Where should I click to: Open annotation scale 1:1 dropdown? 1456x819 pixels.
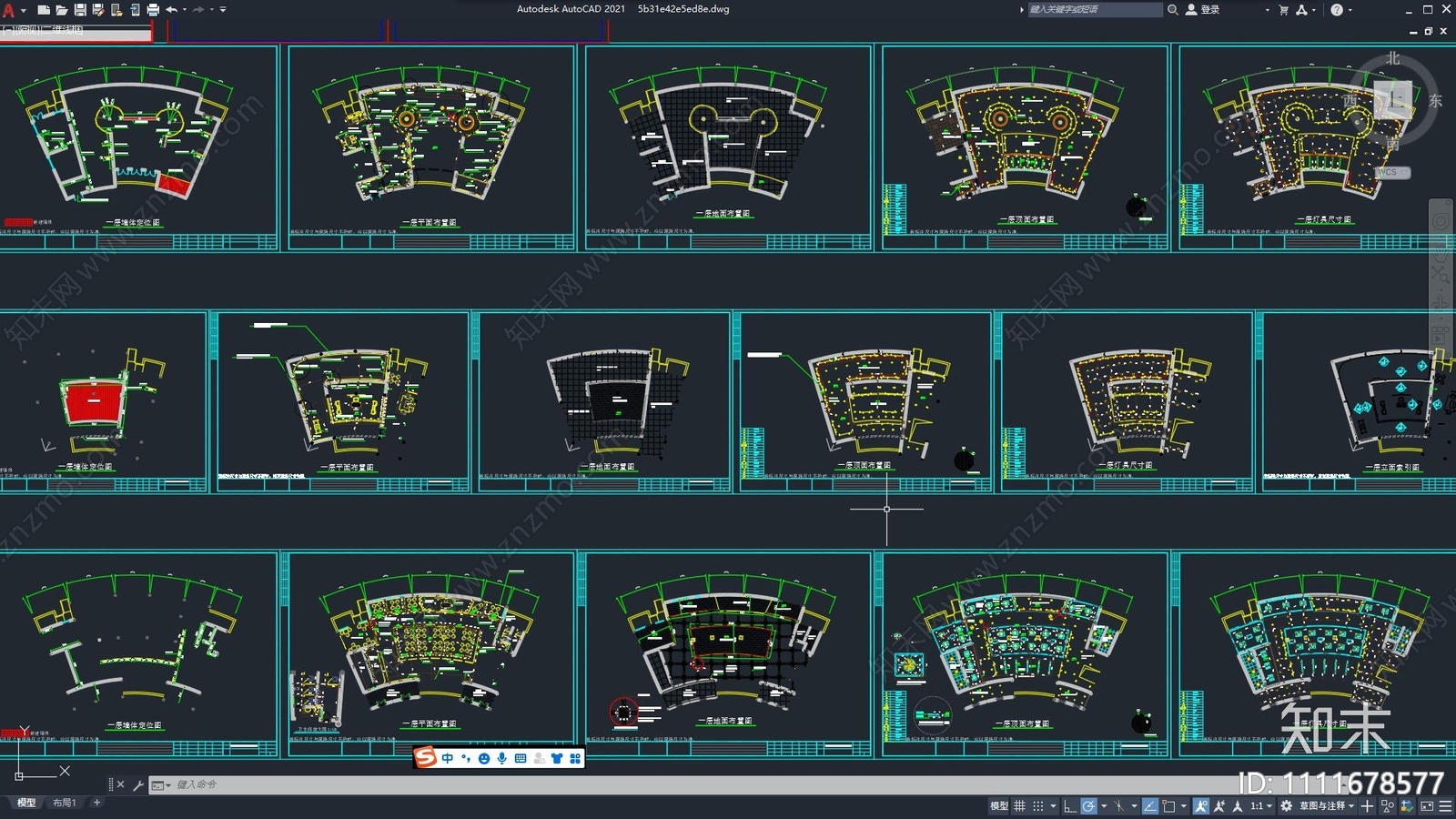click(1261, 805)
